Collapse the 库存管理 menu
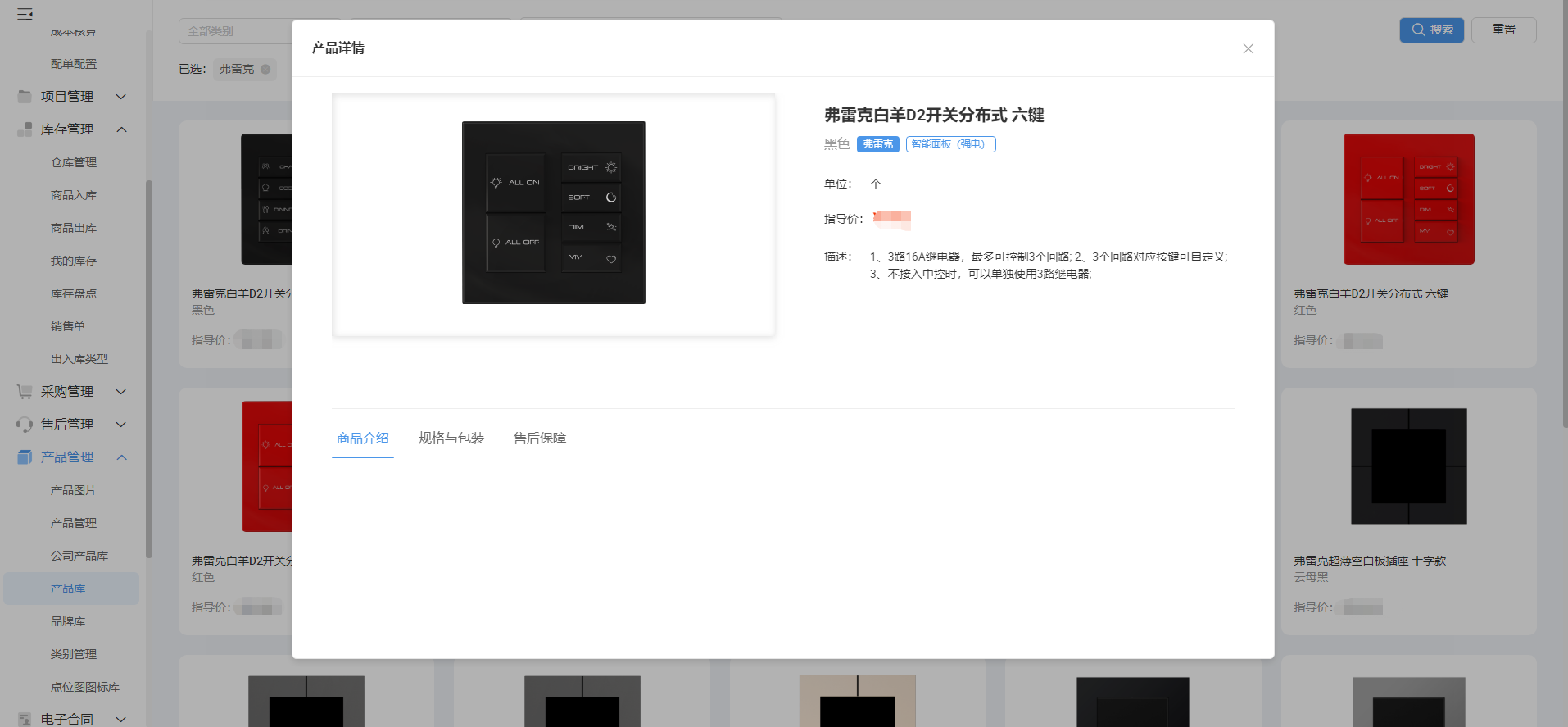Viewport: 1568px width, 727px height. pyautogui.click(x=121, y=129)
